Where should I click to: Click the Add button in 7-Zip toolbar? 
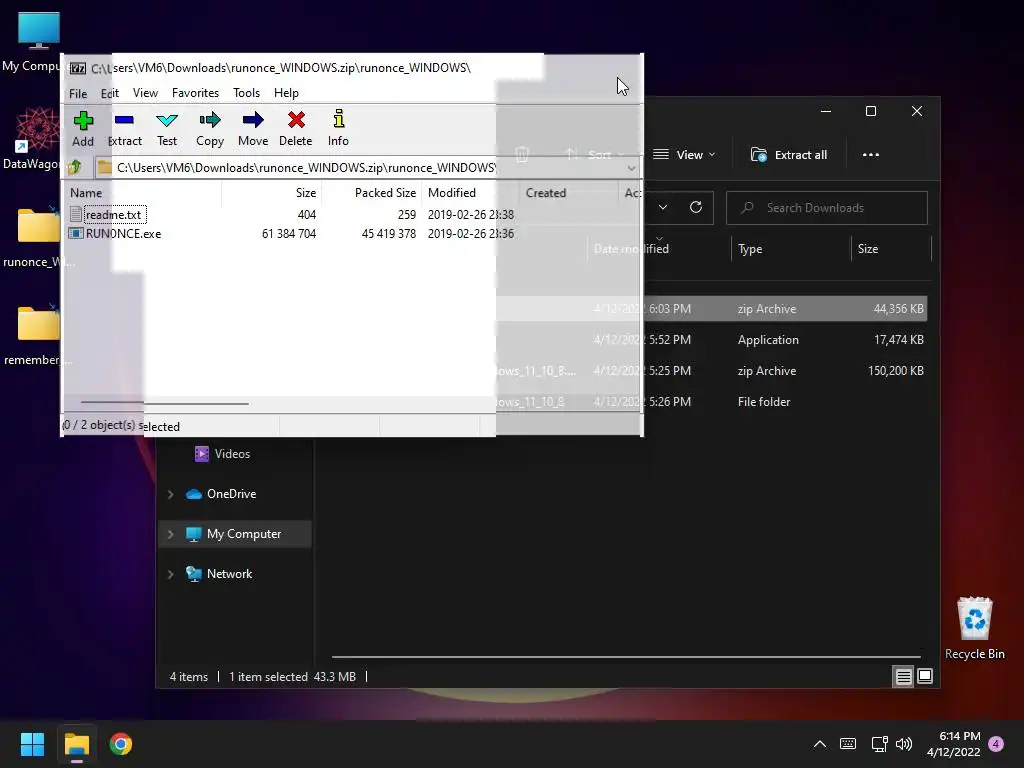83,129
